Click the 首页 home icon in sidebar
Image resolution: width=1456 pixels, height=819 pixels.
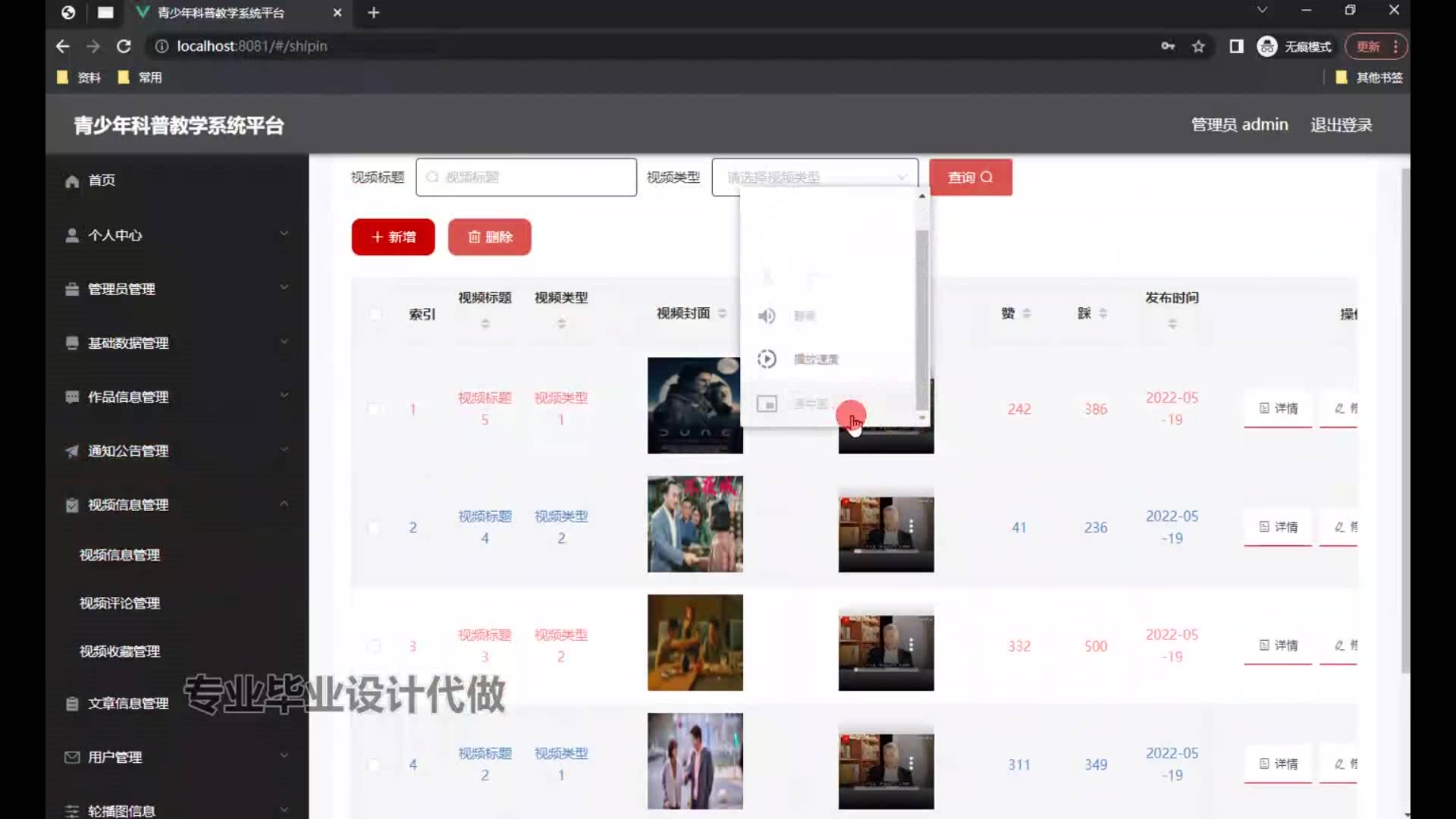(x=72, y=180)
